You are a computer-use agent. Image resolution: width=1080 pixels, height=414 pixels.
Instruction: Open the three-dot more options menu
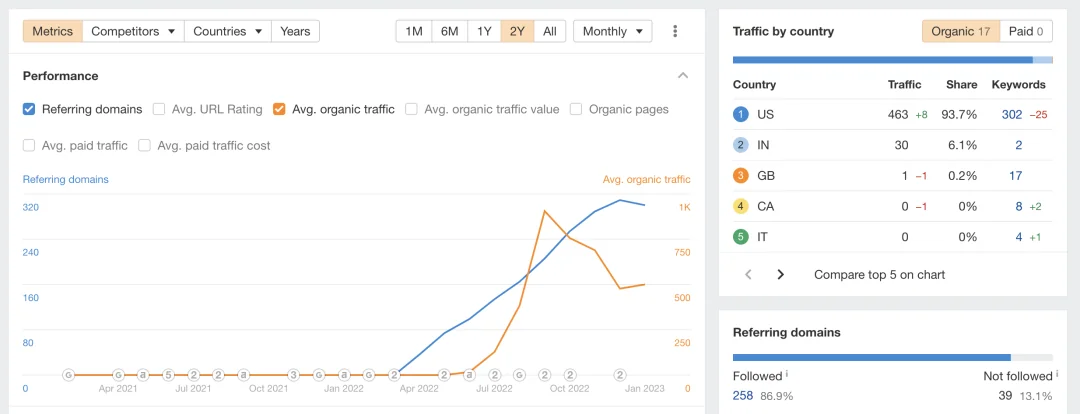click(x=675, y=31)
